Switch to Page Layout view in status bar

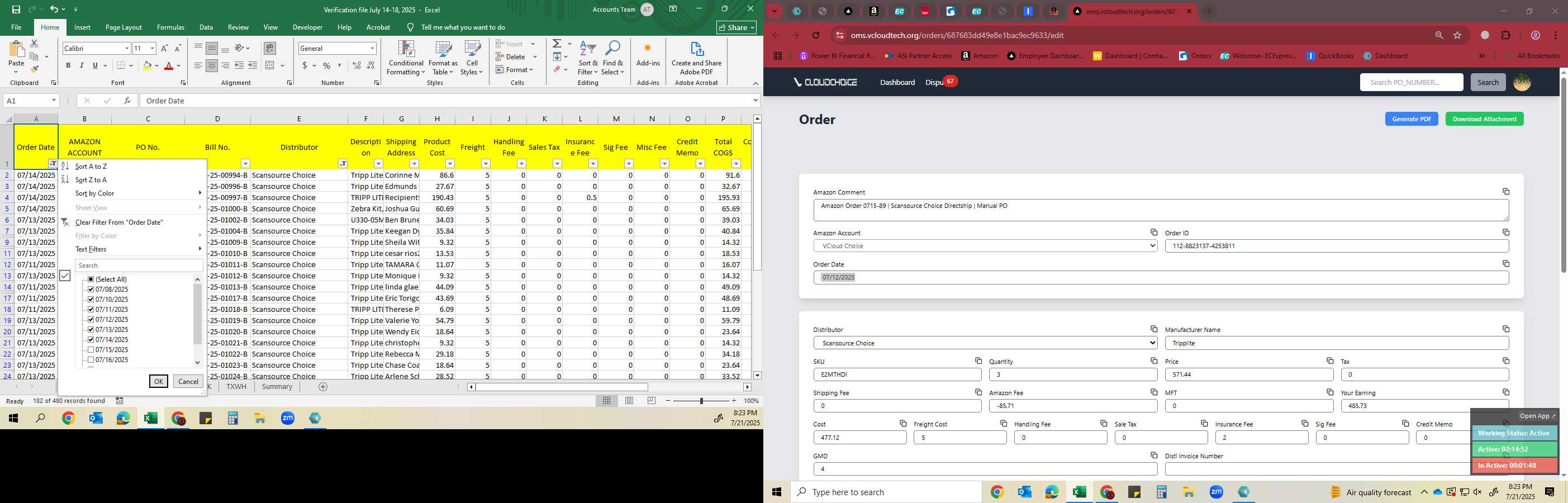coord(629,401)
